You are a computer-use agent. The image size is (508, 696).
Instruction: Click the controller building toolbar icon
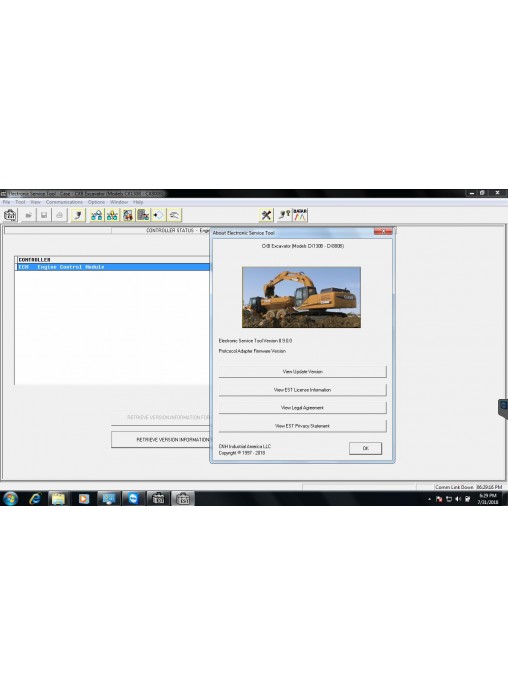click(143, 215)
